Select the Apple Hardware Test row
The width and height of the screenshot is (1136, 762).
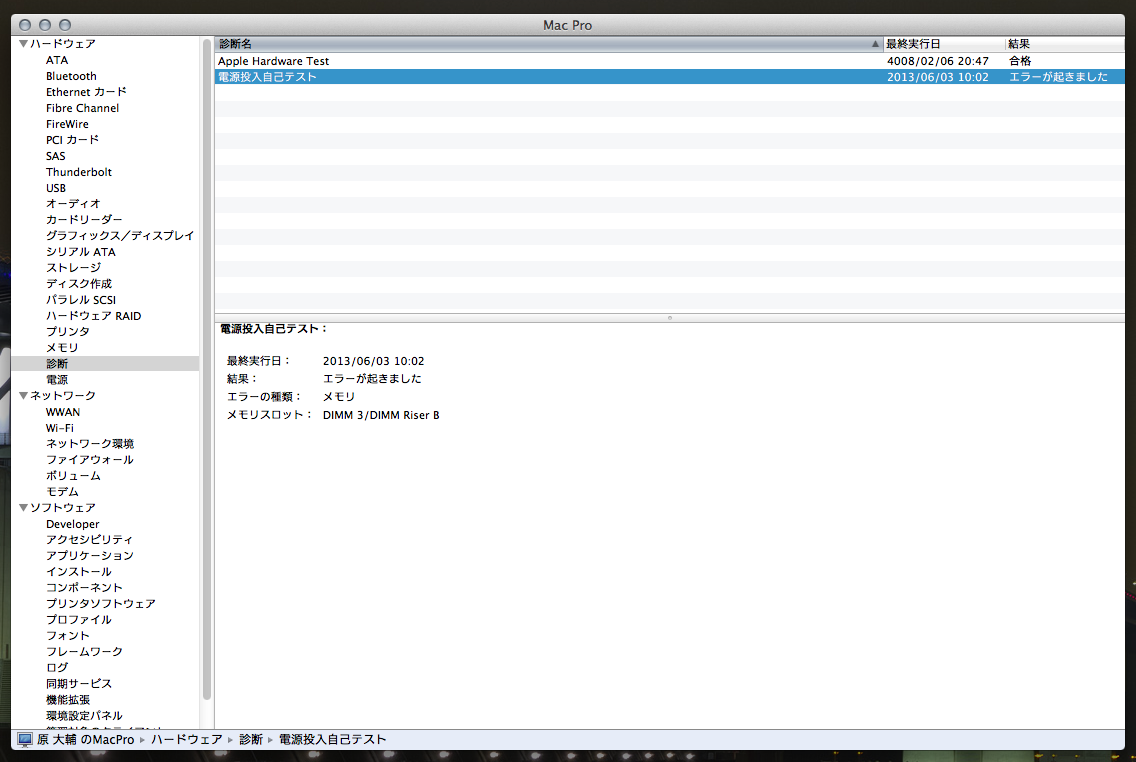click(669, 61)
